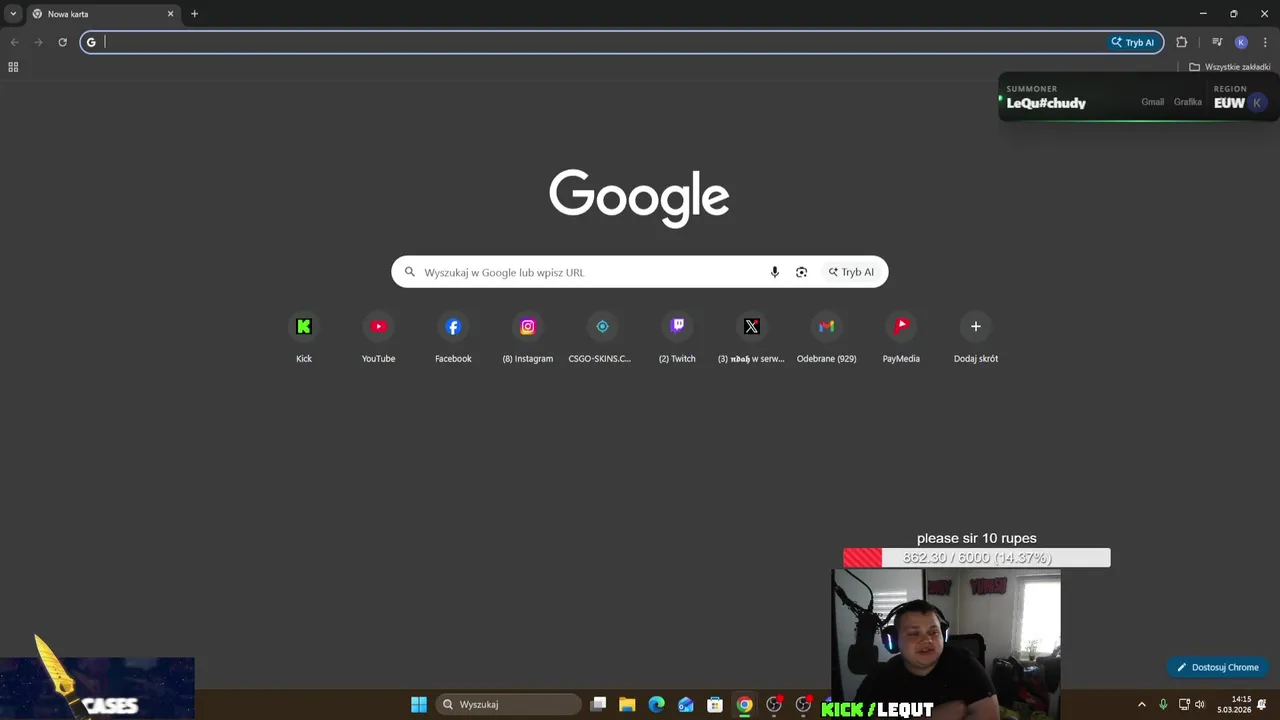1280x720 pixels.
Task: Open the volume control tray icon
Action: 1200,704
